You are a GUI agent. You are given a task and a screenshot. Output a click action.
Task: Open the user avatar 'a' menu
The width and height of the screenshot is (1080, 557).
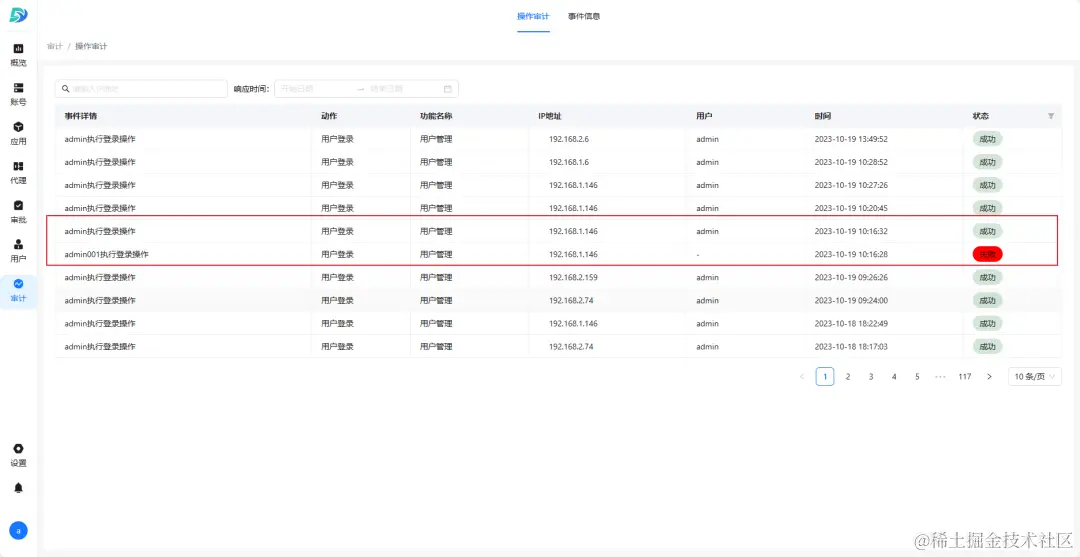19,530
